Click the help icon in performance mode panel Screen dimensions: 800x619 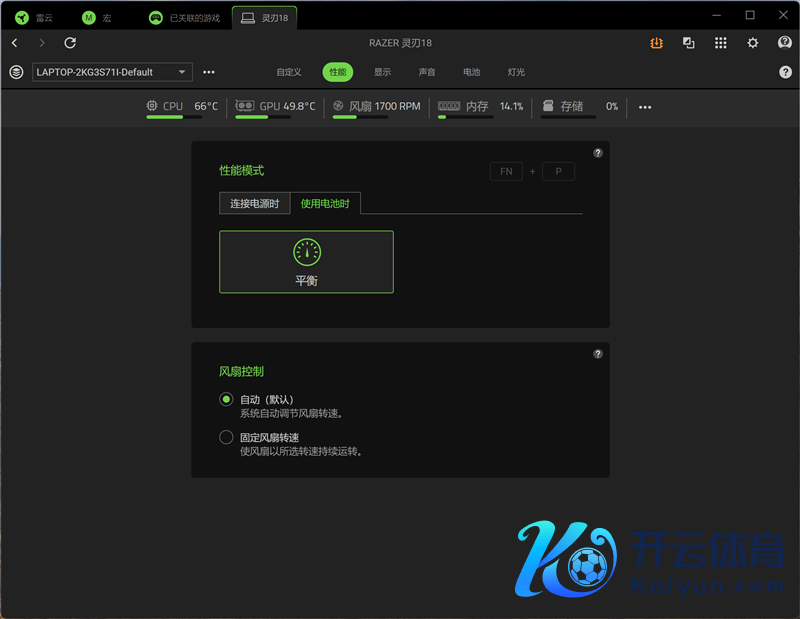tap(598, 153)
